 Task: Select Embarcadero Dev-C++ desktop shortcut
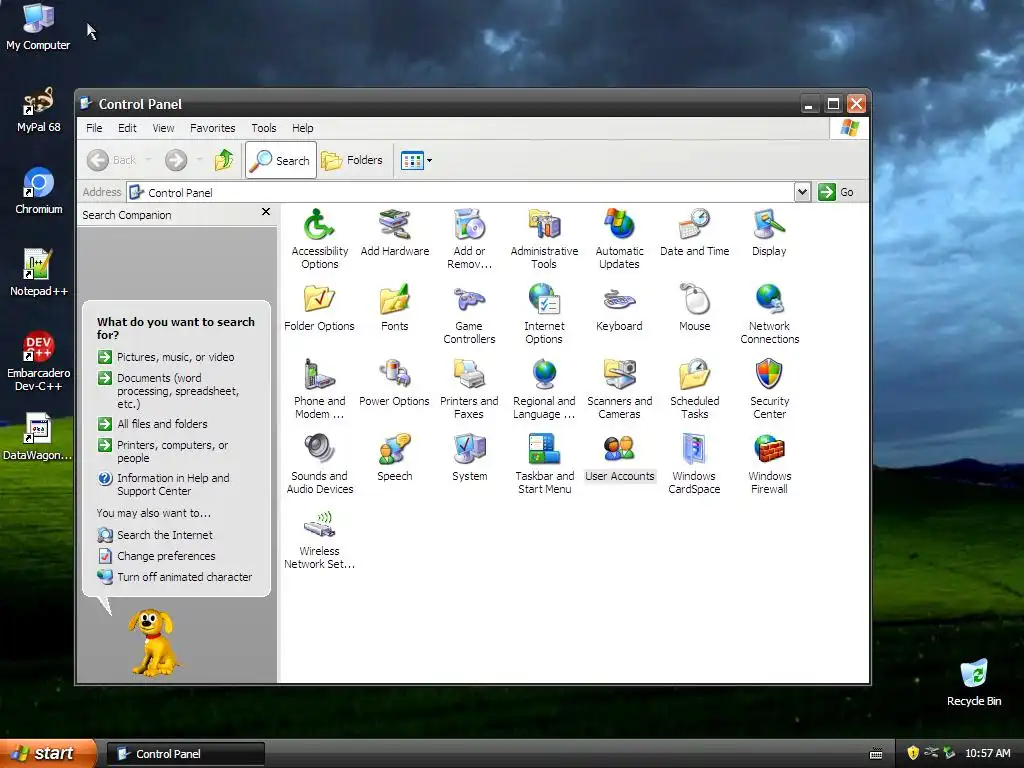pyautogui.click(x=39, y=361)
